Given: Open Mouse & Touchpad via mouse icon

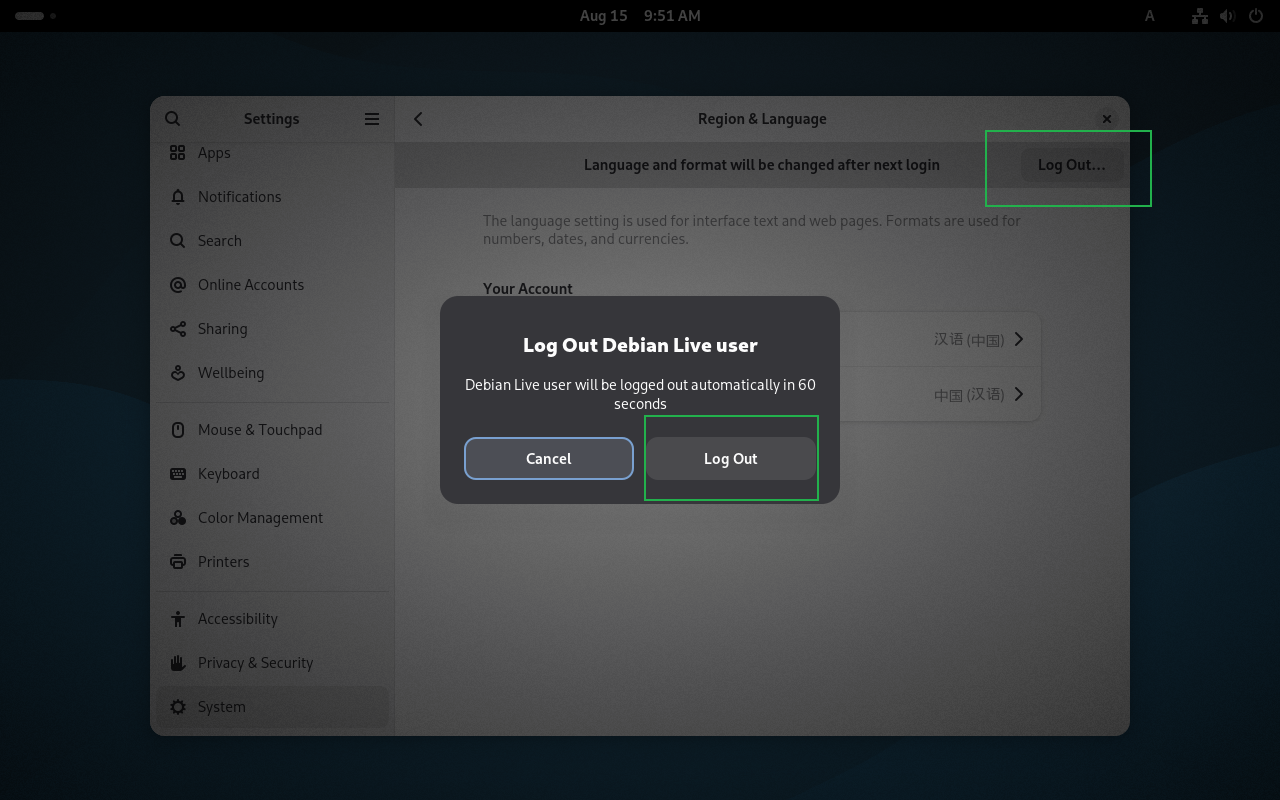Looking at the screenshot, I should click(178, 430).
